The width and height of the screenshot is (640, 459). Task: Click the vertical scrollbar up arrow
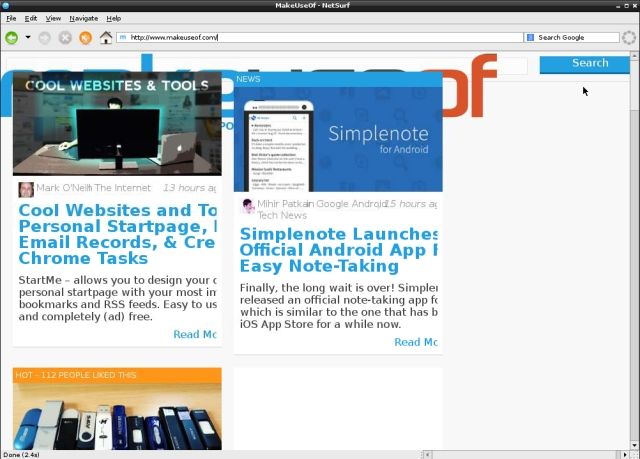pyautogui.click(x=635, y=55)
